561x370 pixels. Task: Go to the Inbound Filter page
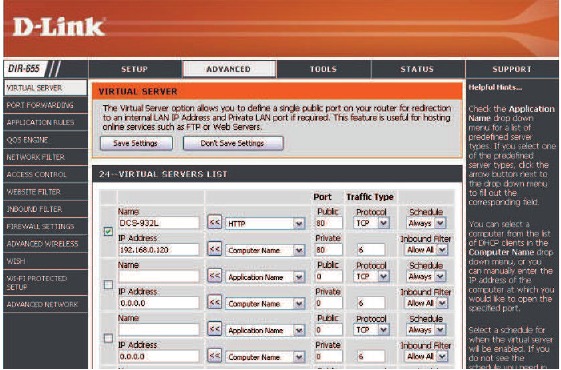click(45, 209)
